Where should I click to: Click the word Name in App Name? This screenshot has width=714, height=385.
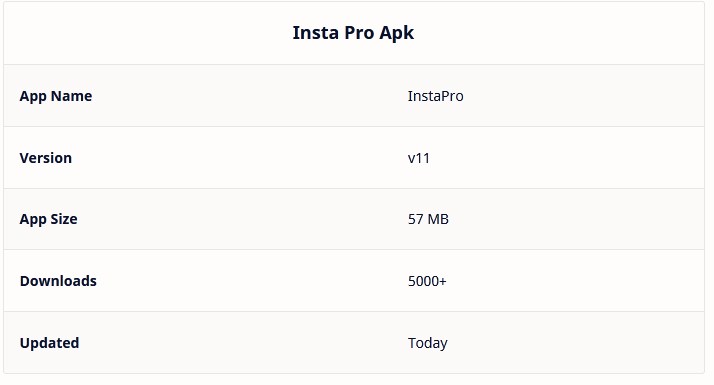click(71, 96)
